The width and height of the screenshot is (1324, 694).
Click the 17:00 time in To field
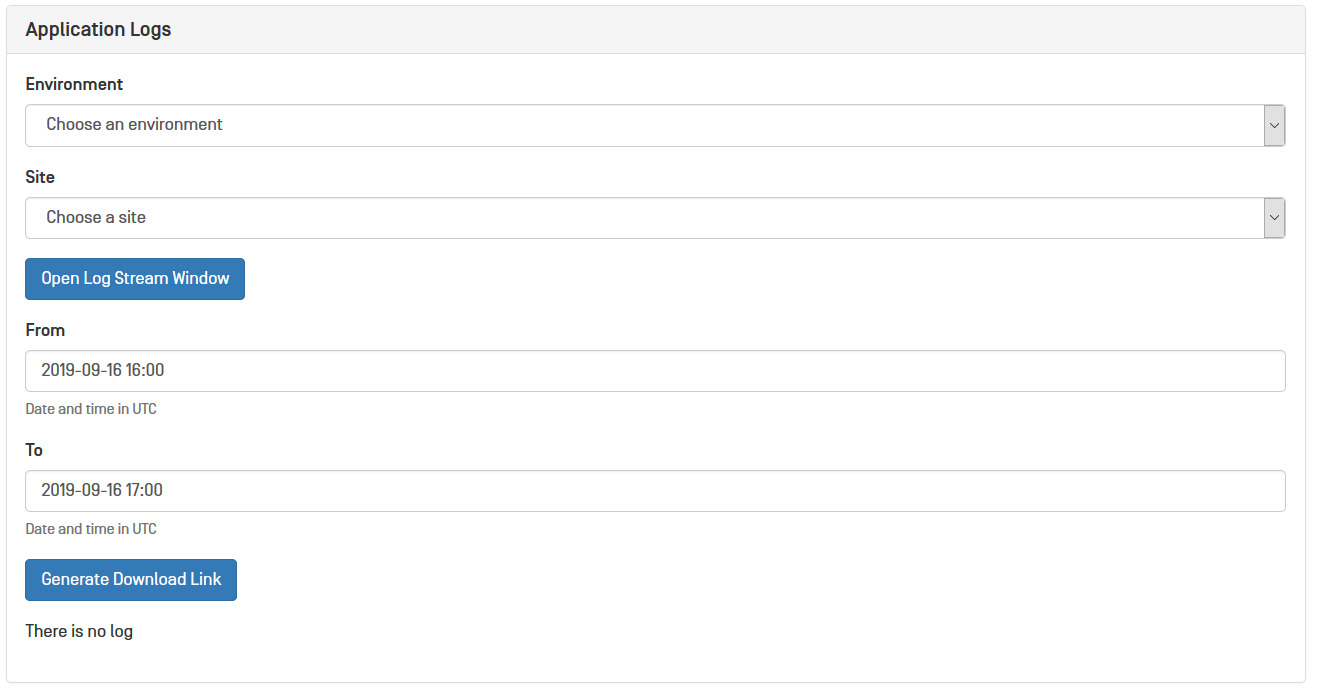(145, 491)
